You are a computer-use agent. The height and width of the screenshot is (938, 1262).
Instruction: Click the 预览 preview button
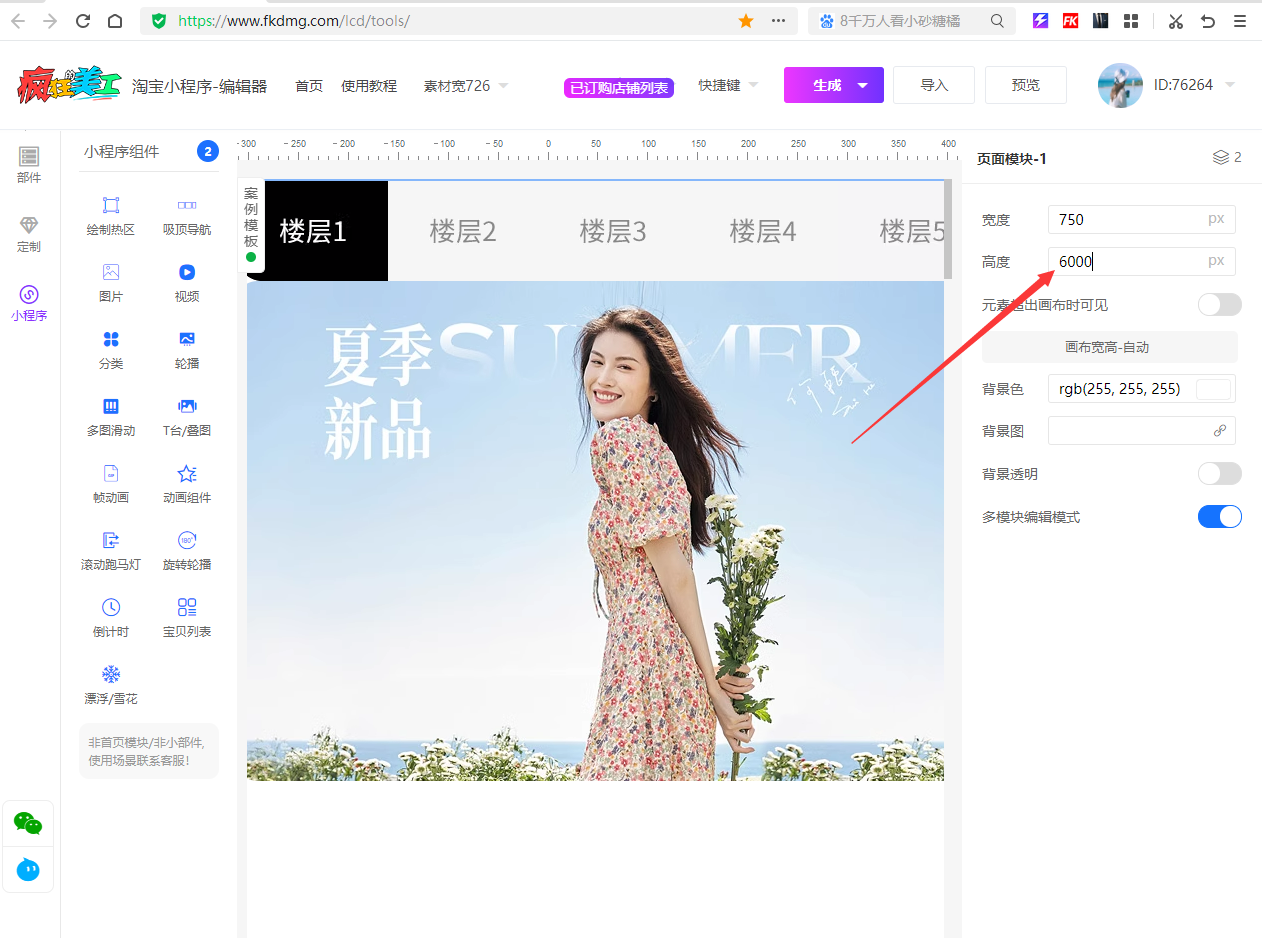(x=1026, y=85)
